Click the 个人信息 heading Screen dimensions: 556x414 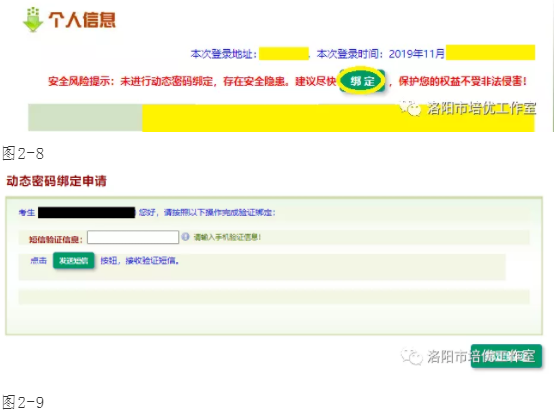[82, 20]
